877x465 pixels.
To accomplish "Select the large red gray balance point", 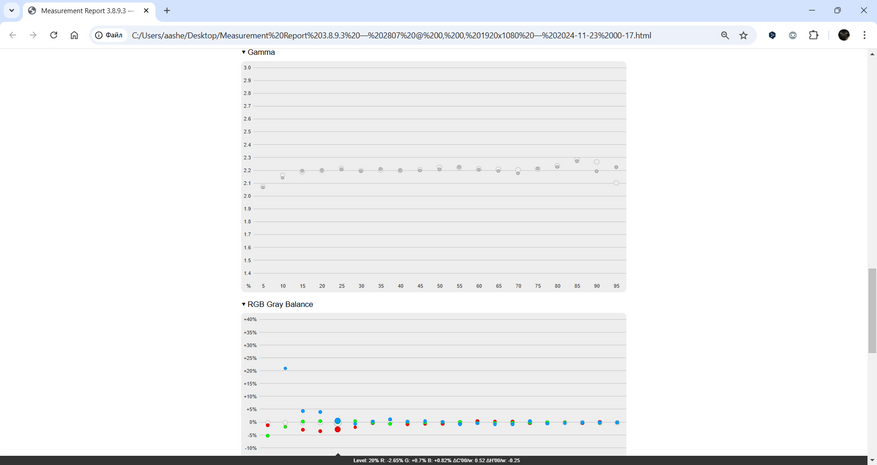I will click(338, 429).
